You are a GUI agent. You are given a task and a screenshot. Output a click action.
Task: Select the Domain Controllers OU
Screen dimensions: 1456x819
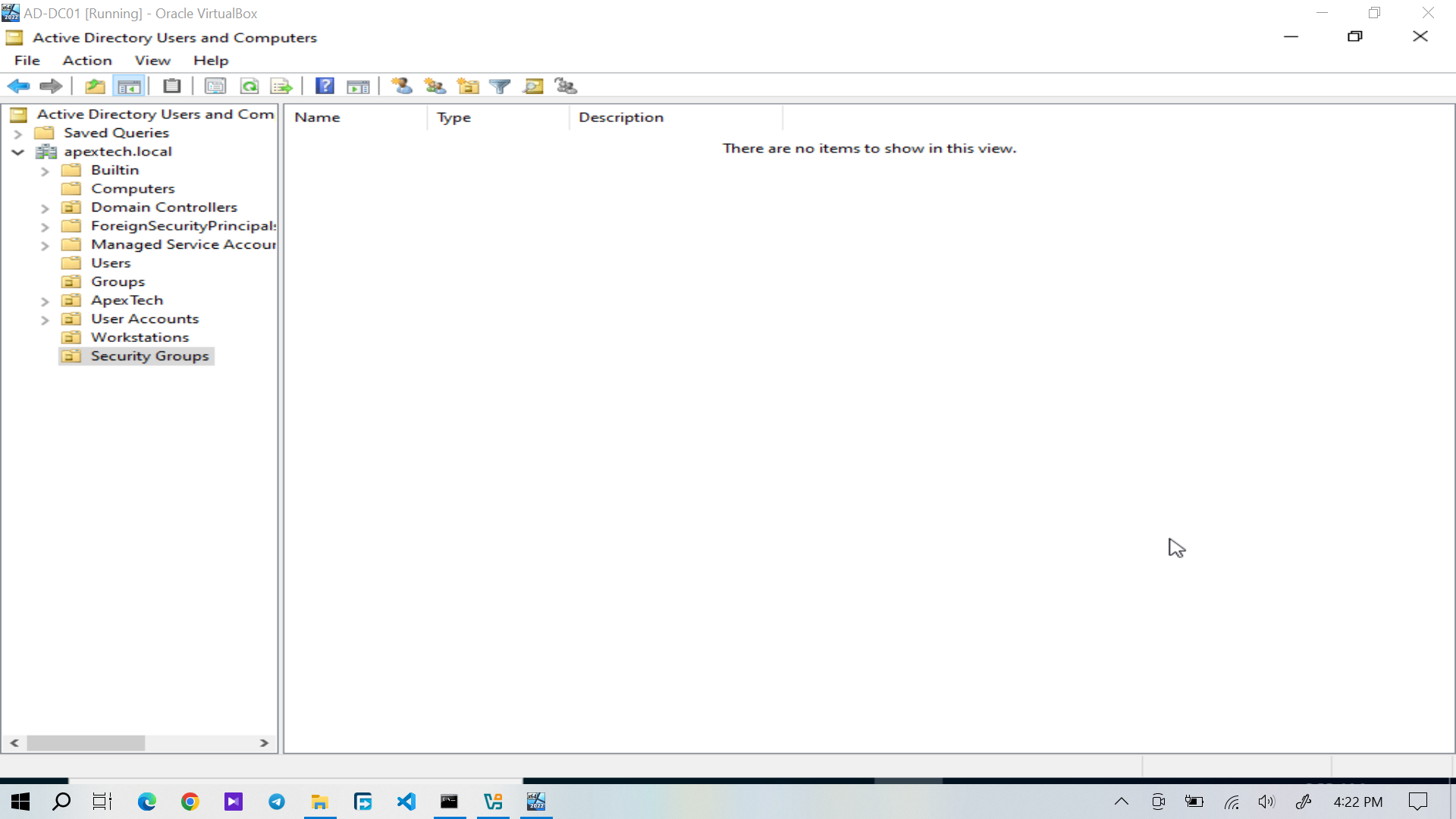click(x=164, y=208)
